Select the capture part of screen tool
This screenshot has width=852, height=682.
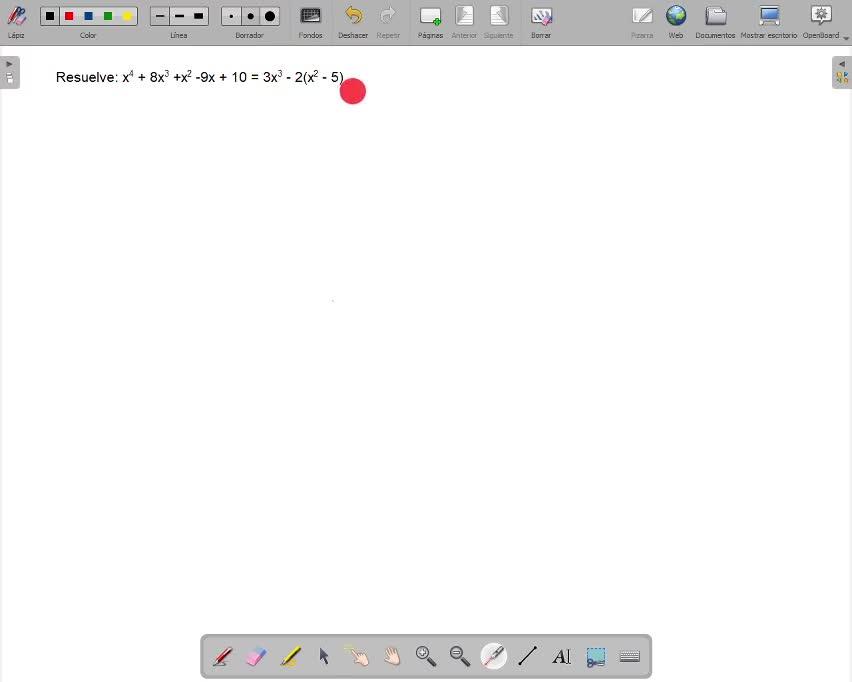pos(596,656)
